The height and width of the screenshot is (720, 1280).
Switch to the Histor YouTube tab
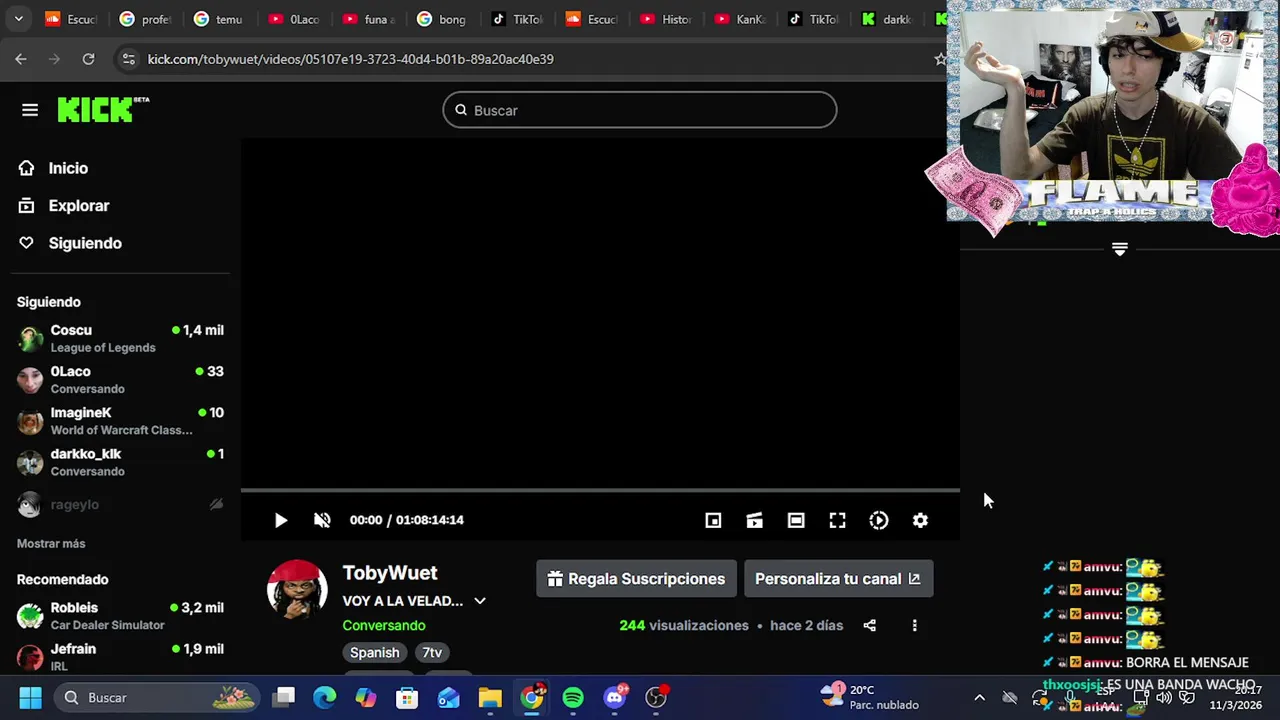point(666,19)
